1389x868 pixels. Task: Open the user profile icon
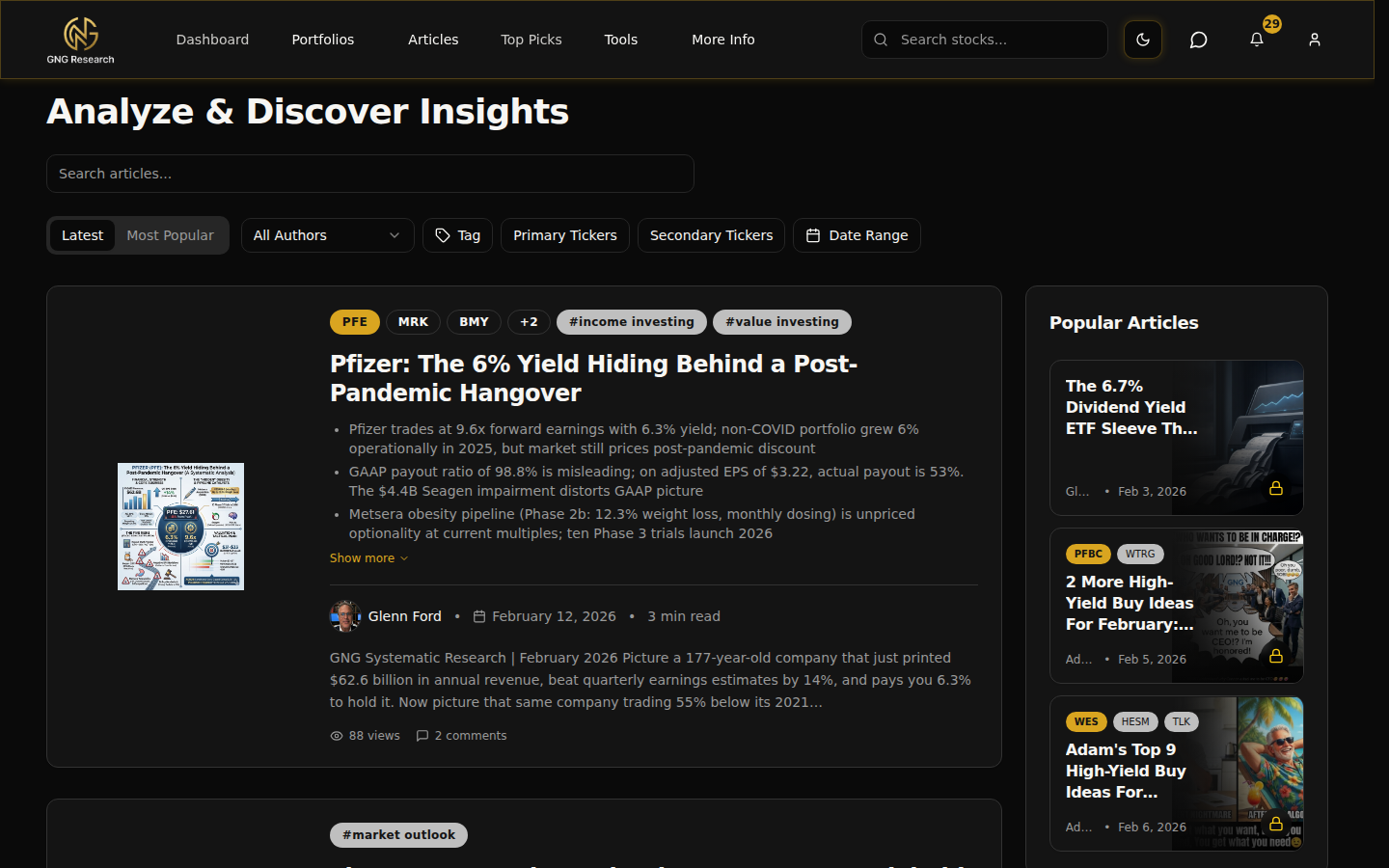[1315, 40]
